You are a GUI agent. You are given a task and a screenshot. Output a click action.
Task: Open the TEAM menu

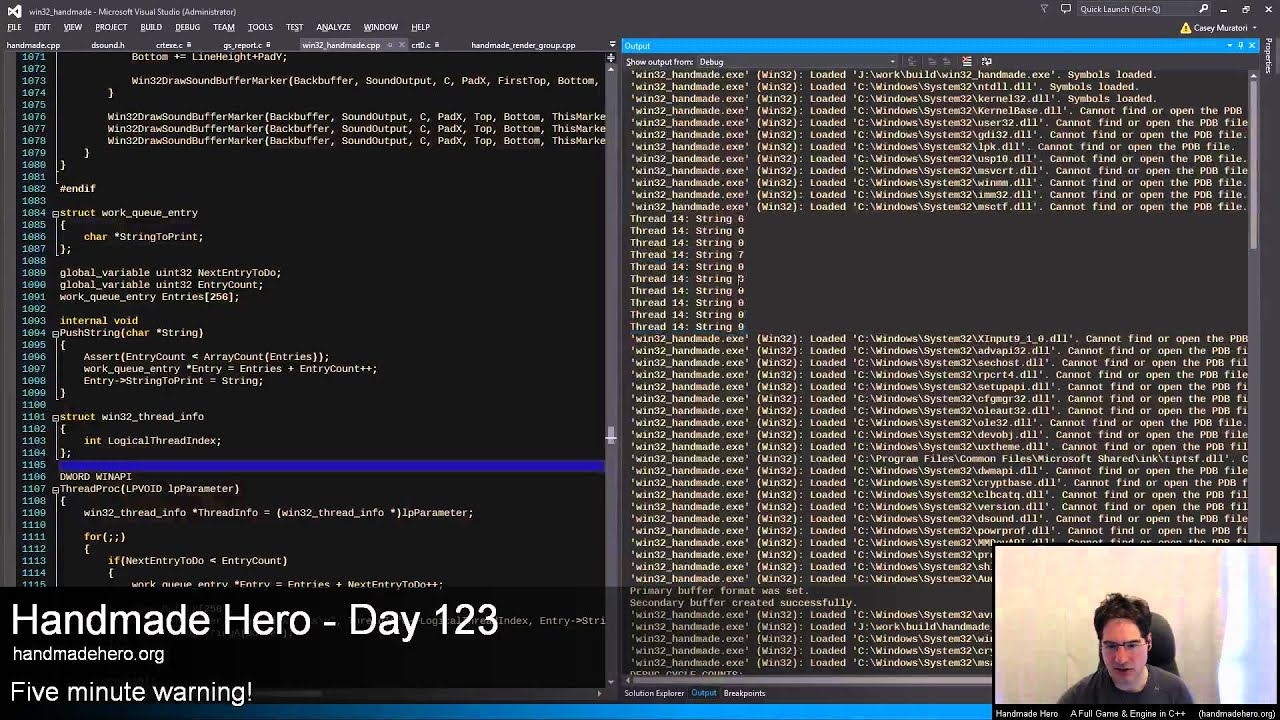coord(224,27)
